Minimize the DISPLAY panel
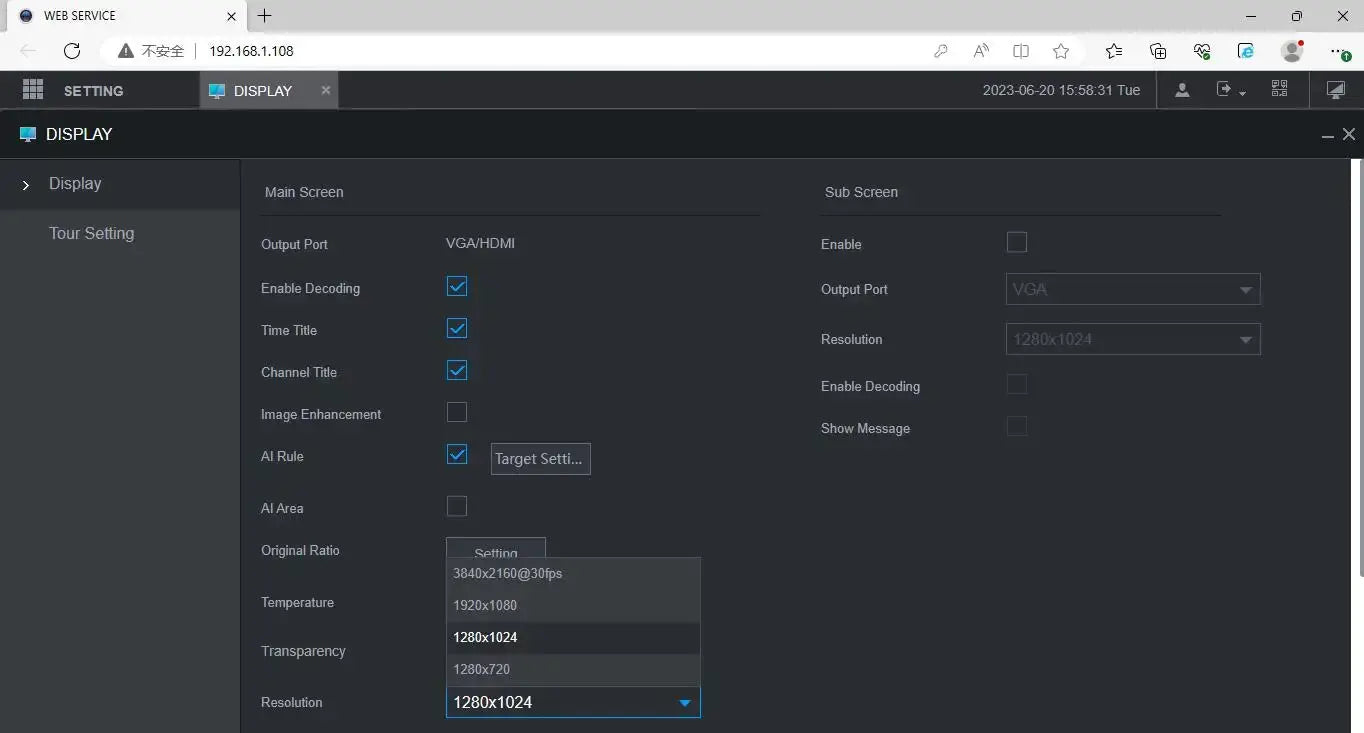The height and width of the screenshot is (733, 1364). (x=1327, y=135)
